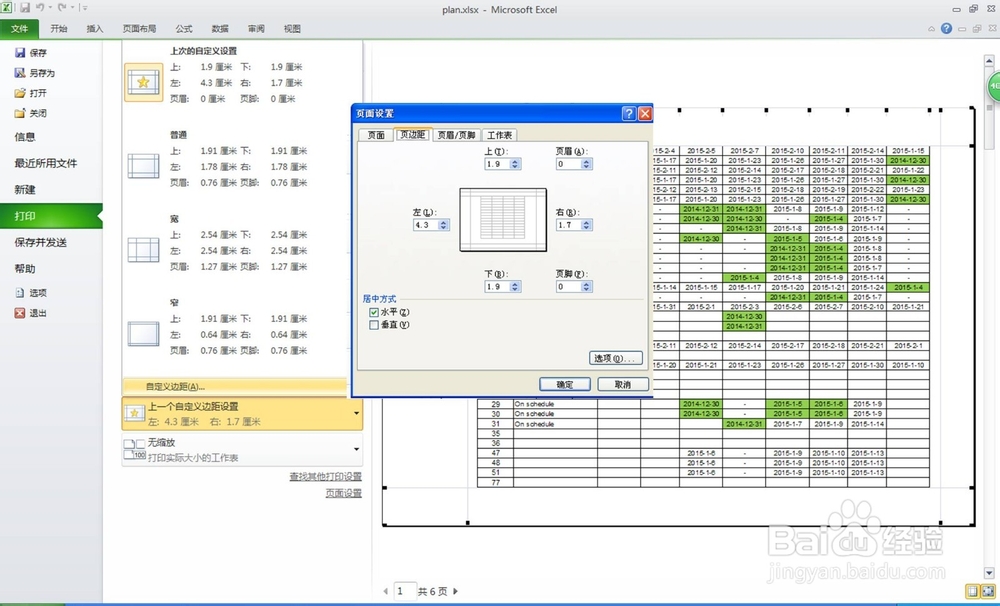Adjust 右 margin spinner arrows
Viewport: 1000px width, 606px height.
(587, 225)
